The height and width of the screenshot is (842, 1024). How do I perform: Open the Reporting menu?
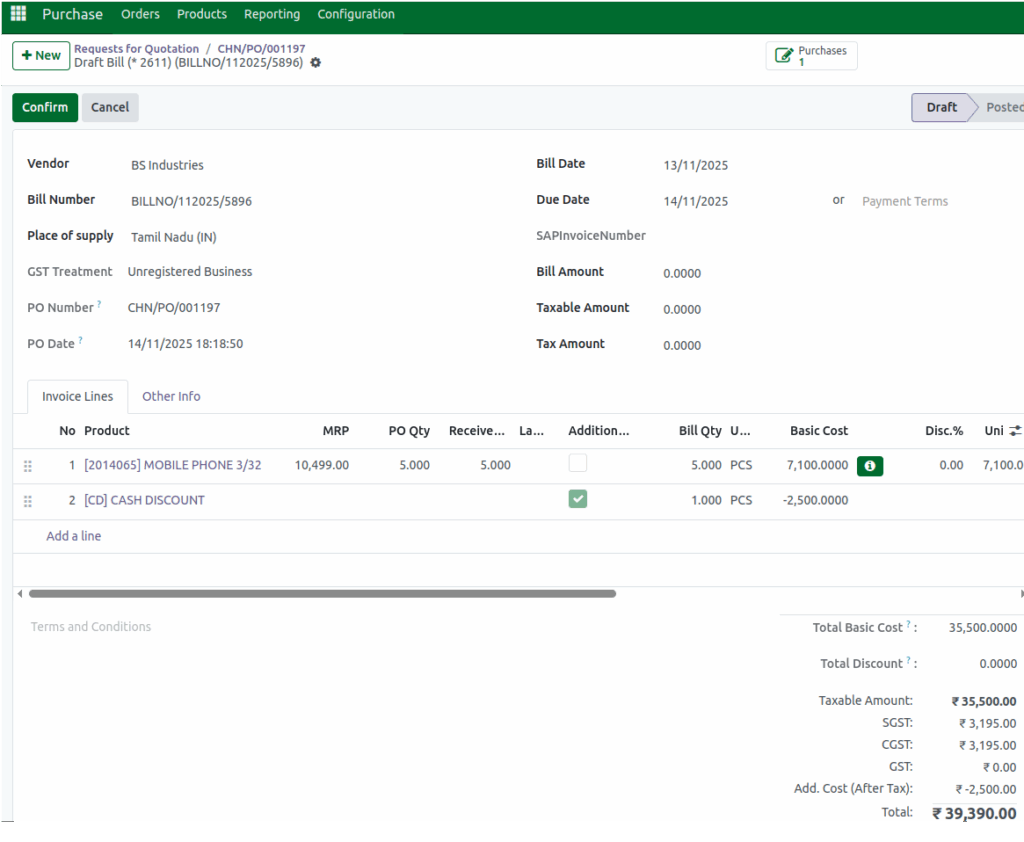pos(271,14)
